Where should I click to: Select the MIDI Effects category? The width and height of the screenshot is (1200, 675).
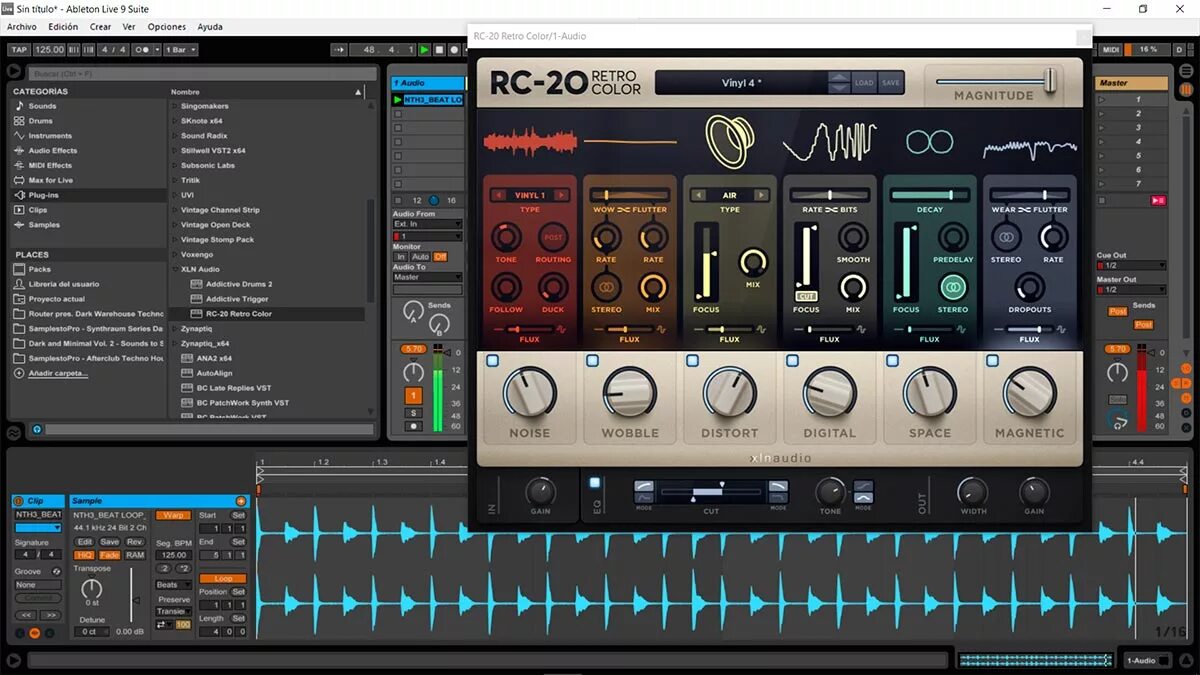(50, 166)
